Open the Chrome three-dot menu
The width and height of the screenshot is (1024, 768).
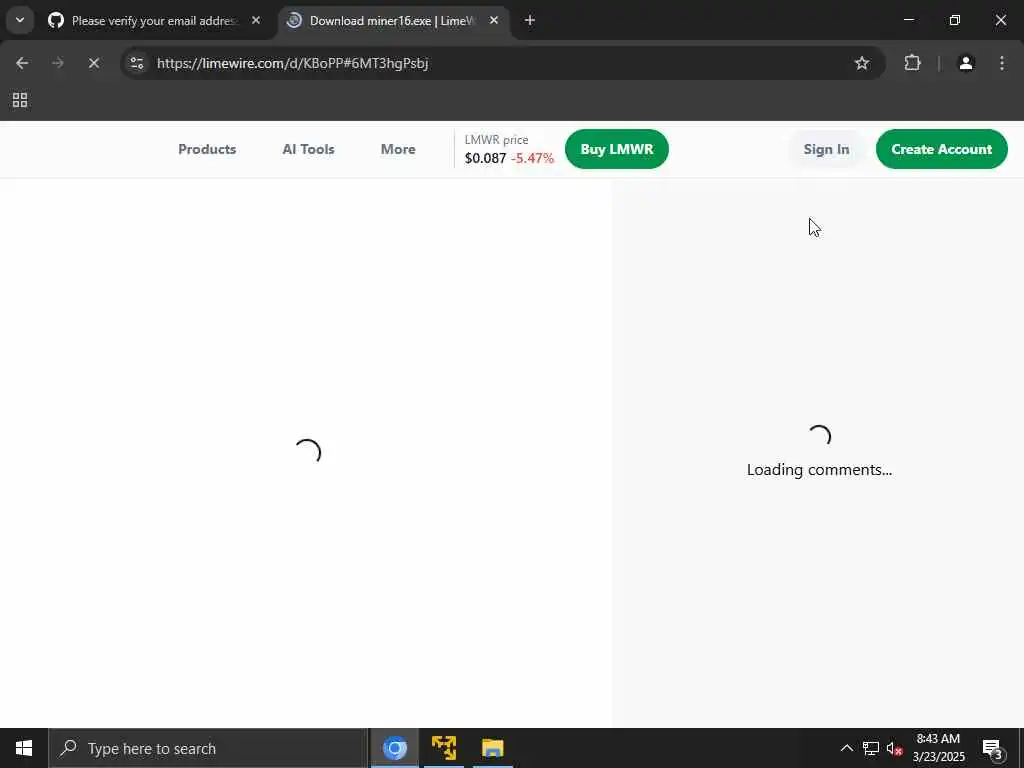1002,63
